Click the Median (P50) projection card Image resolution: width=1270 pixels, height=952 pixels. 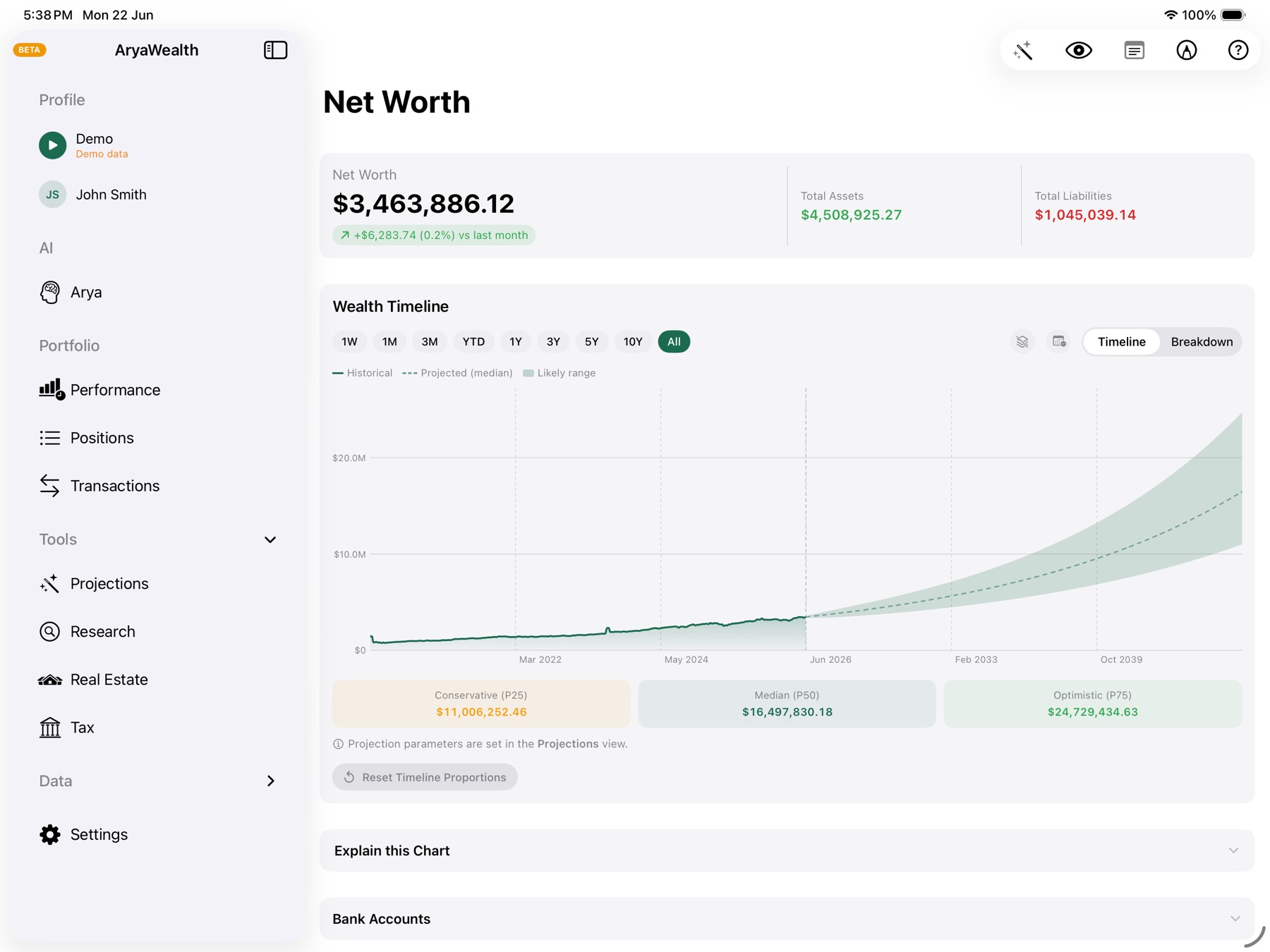point(787,703)
